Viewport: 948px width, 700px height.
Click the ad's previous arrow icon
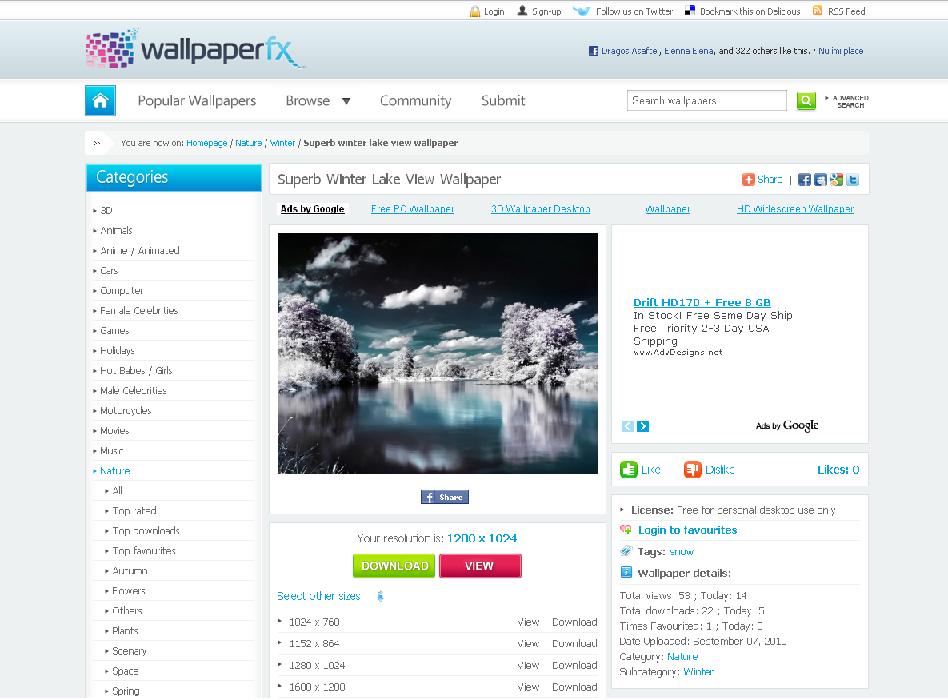pos(628,426)
